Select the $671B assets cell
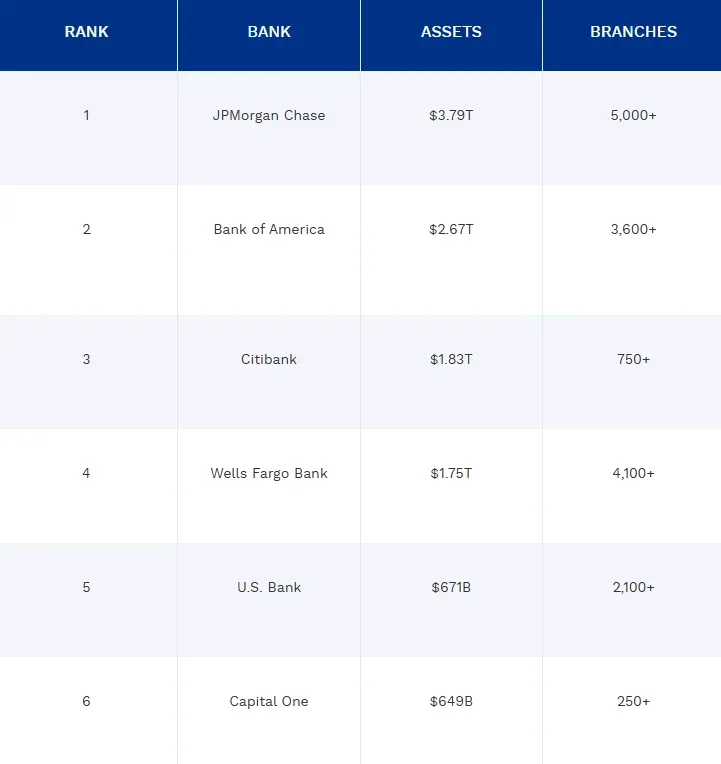This screenshot has height=764, width=721. (451, 587)
